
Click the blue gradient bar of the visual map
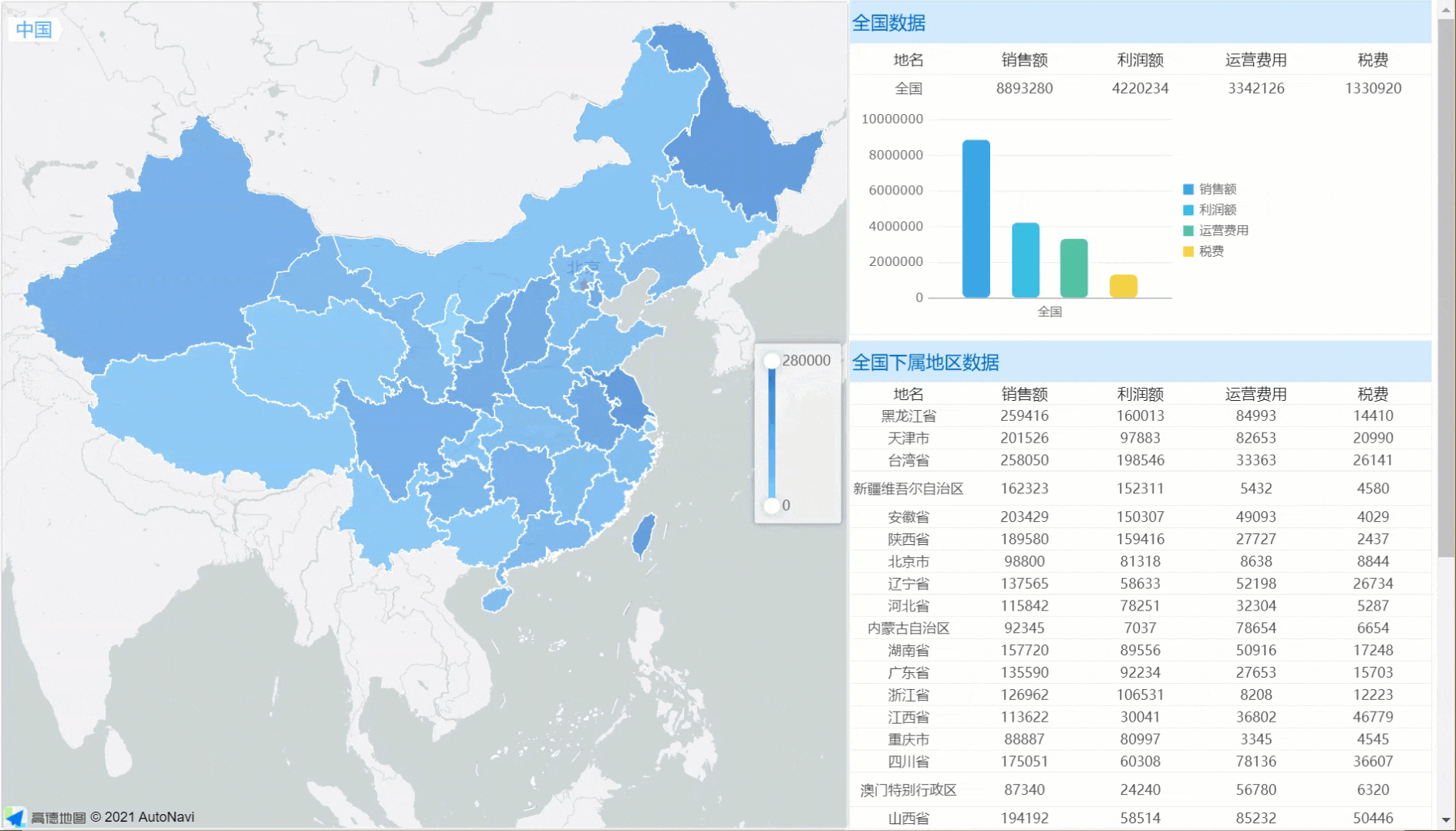click(771, 433)
